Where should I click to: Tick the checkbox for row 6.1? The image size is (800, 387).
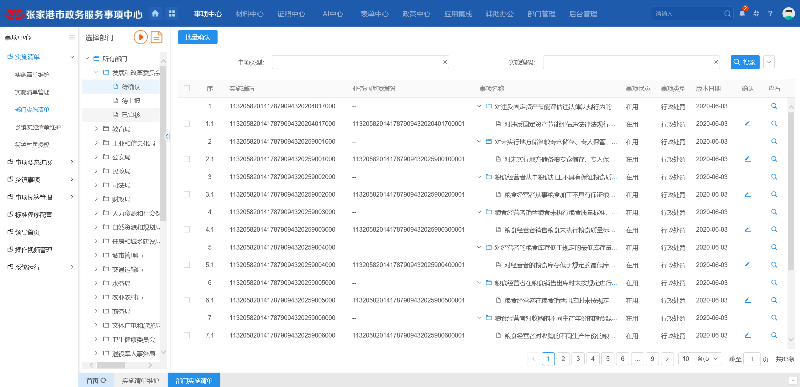(187, 300)
